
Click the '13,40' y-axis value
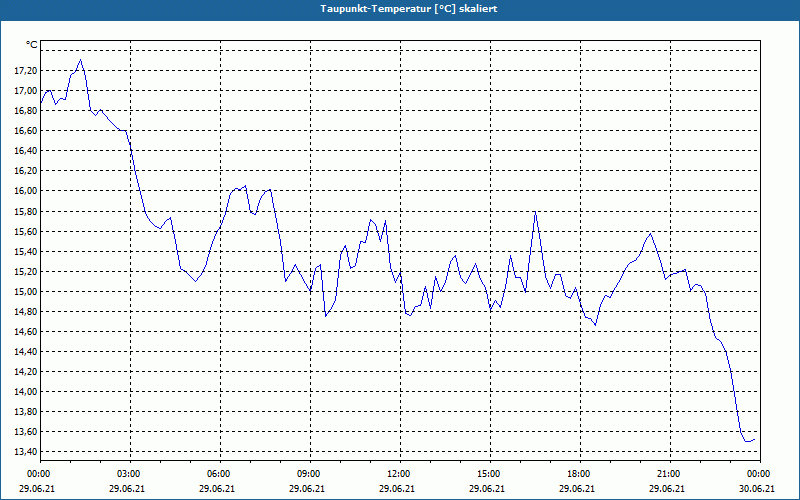[26, 452]
